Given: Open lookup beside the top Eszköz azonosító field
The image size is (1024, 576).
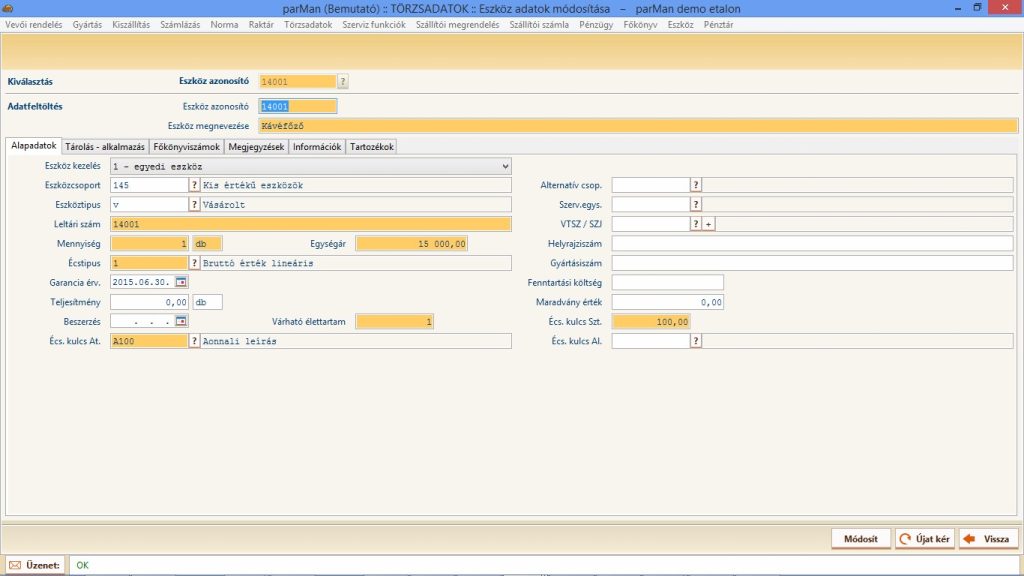Looking at the screenshot, I should 343,82.
